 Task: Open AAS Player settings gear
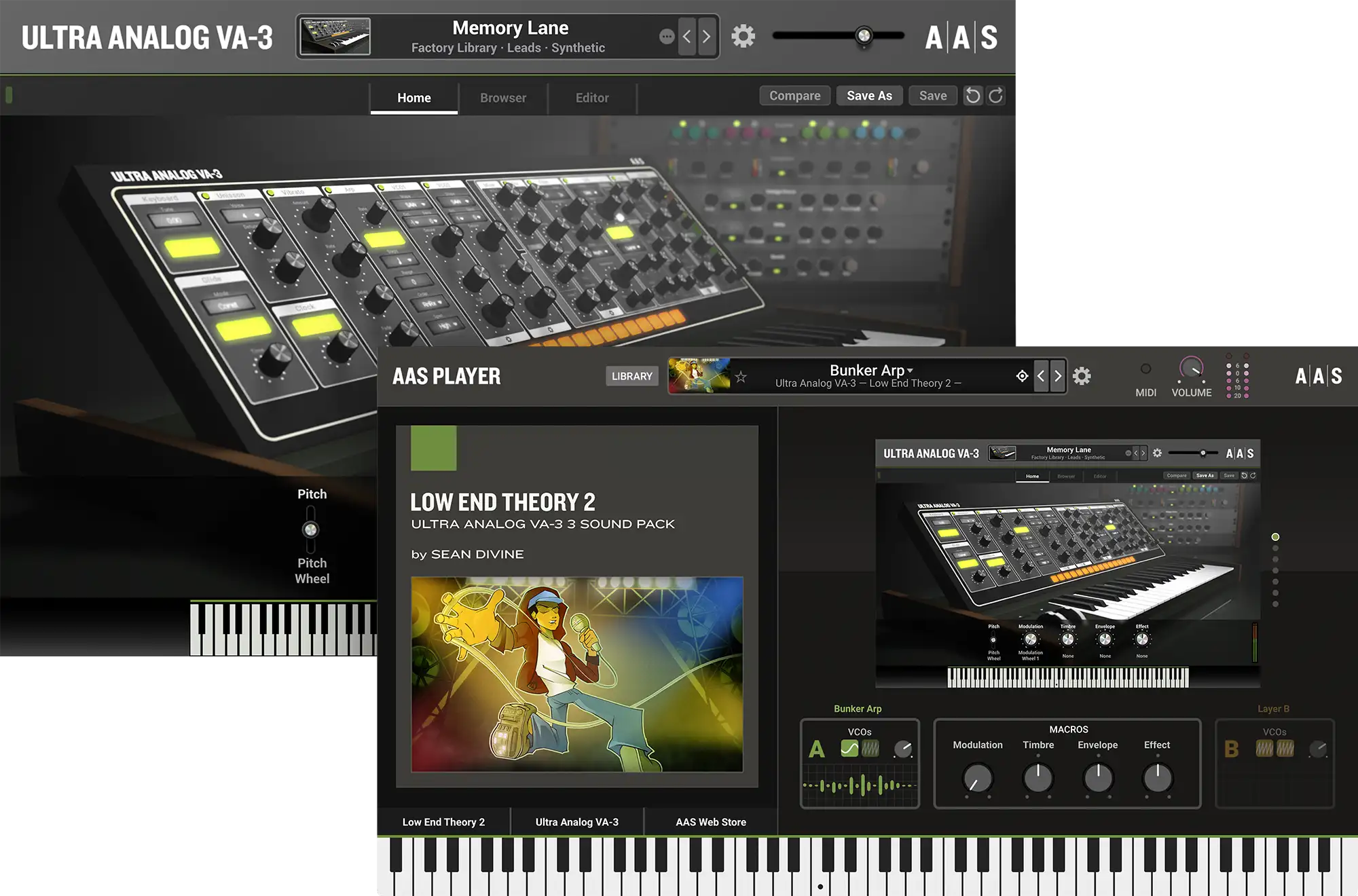click(1082, 376)
